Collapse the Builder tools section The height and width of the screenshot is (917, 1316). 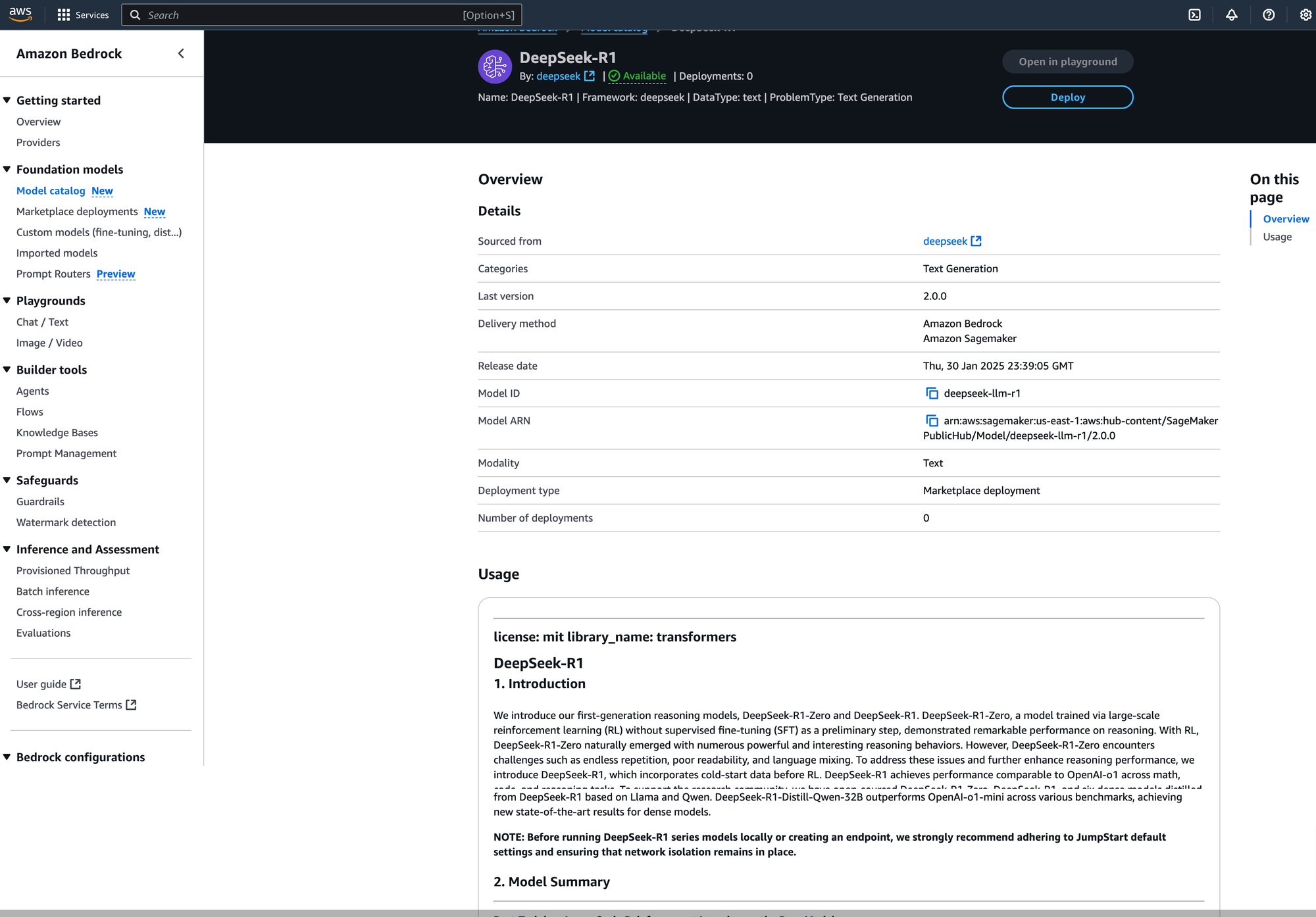tap(7, 370)
